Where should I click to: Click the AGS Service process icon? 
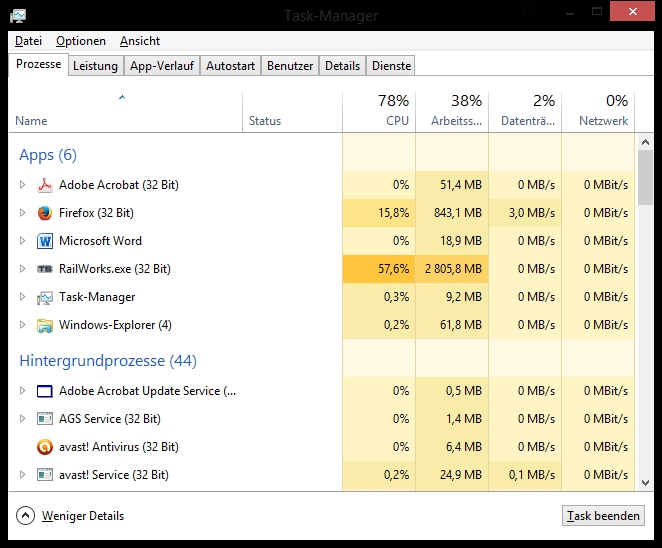point(44,419)
